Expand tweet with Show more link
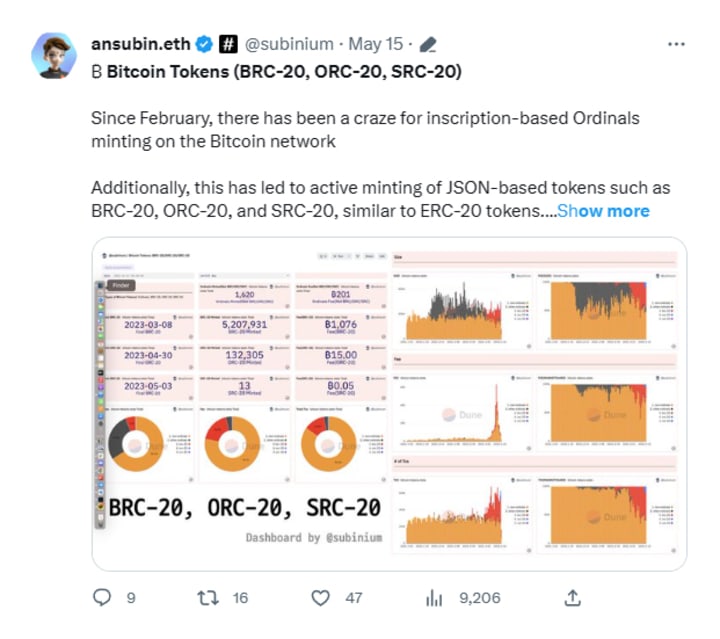This screenshot has width=720, height=639. (603, 211)
